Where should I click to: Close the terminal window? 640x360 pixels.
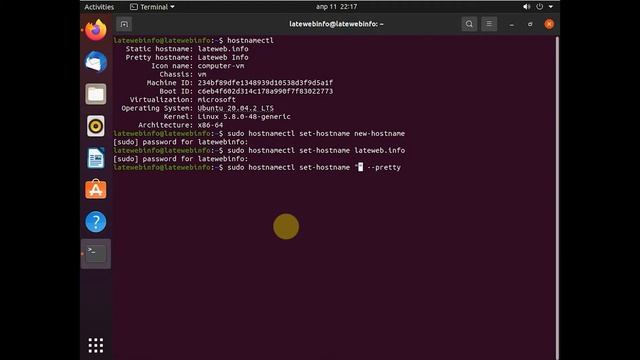click(549, 24)
